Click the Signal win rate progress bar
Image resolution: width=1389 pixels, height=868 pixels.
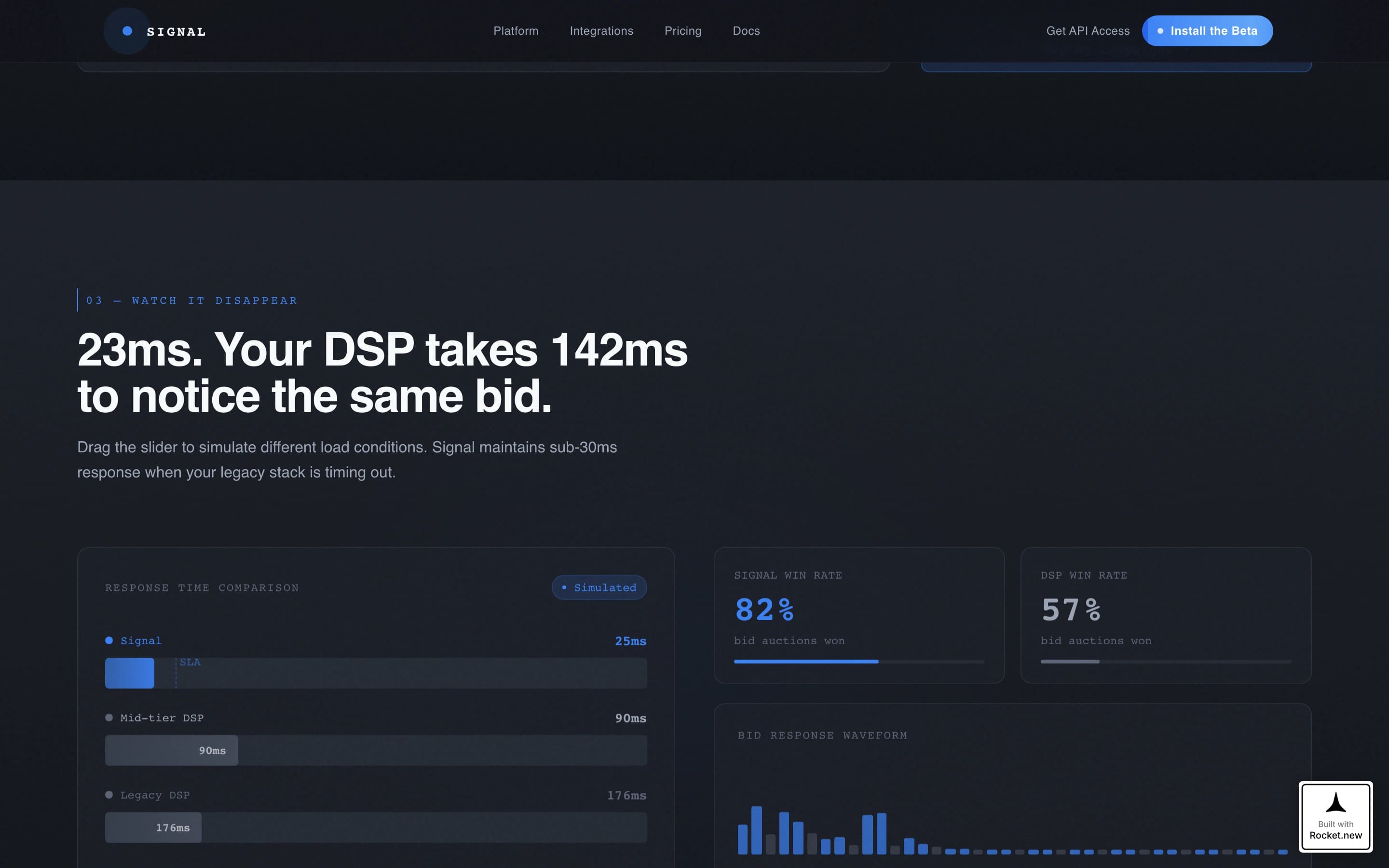[858, 661]
